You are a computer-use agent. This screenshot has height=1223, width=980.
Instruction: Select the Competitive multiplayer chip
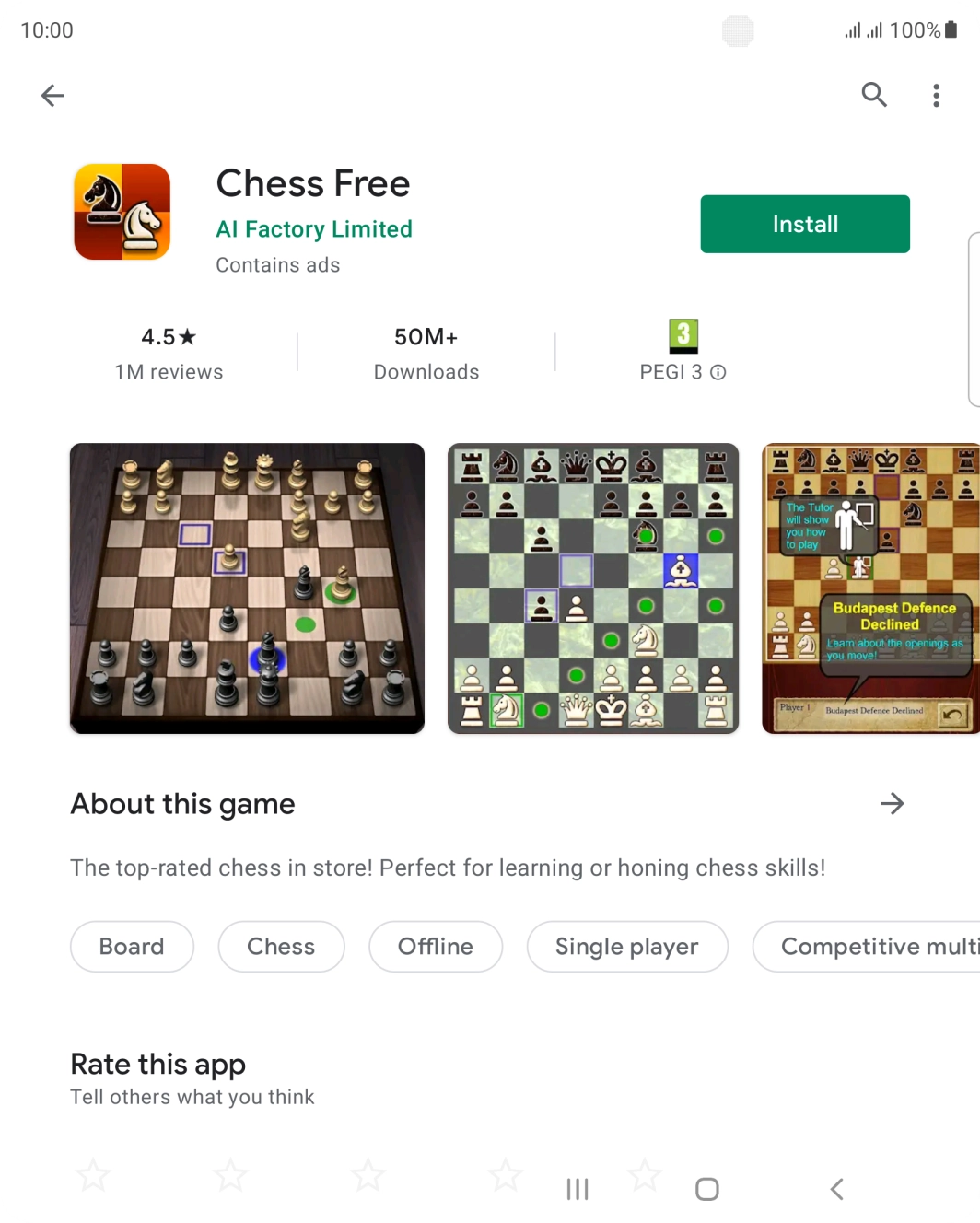pyautogui.click(x=867, y=947)
